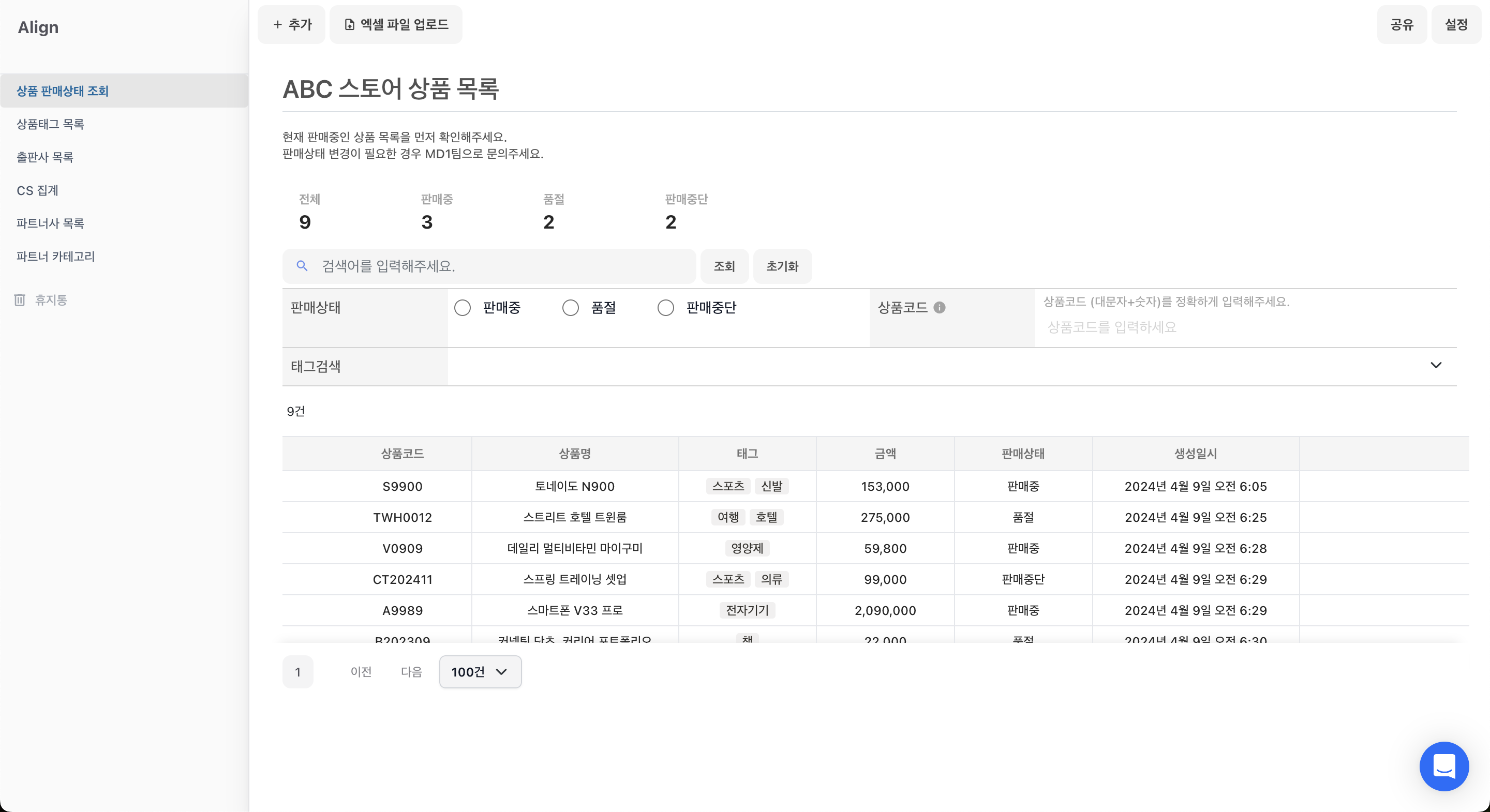1490x812 pixels.
Task: Open 설정 button at top right
Action: pyautogui.click(x=1456, y=24)
